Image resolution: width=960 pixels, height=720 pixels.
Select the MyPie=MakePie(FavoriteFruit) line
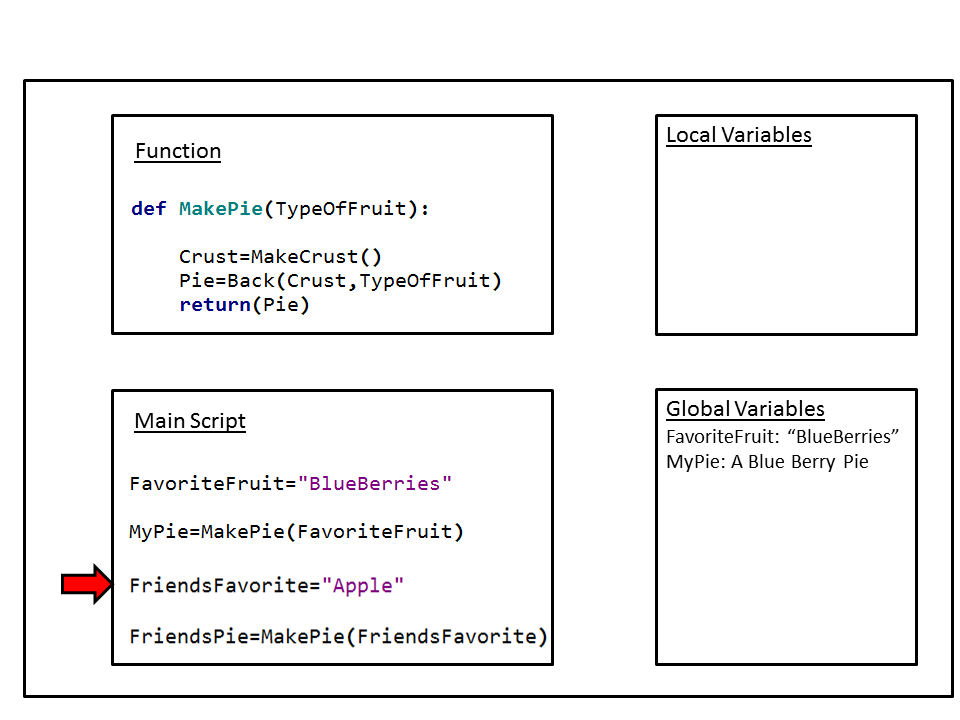click(x=296, y=532)
